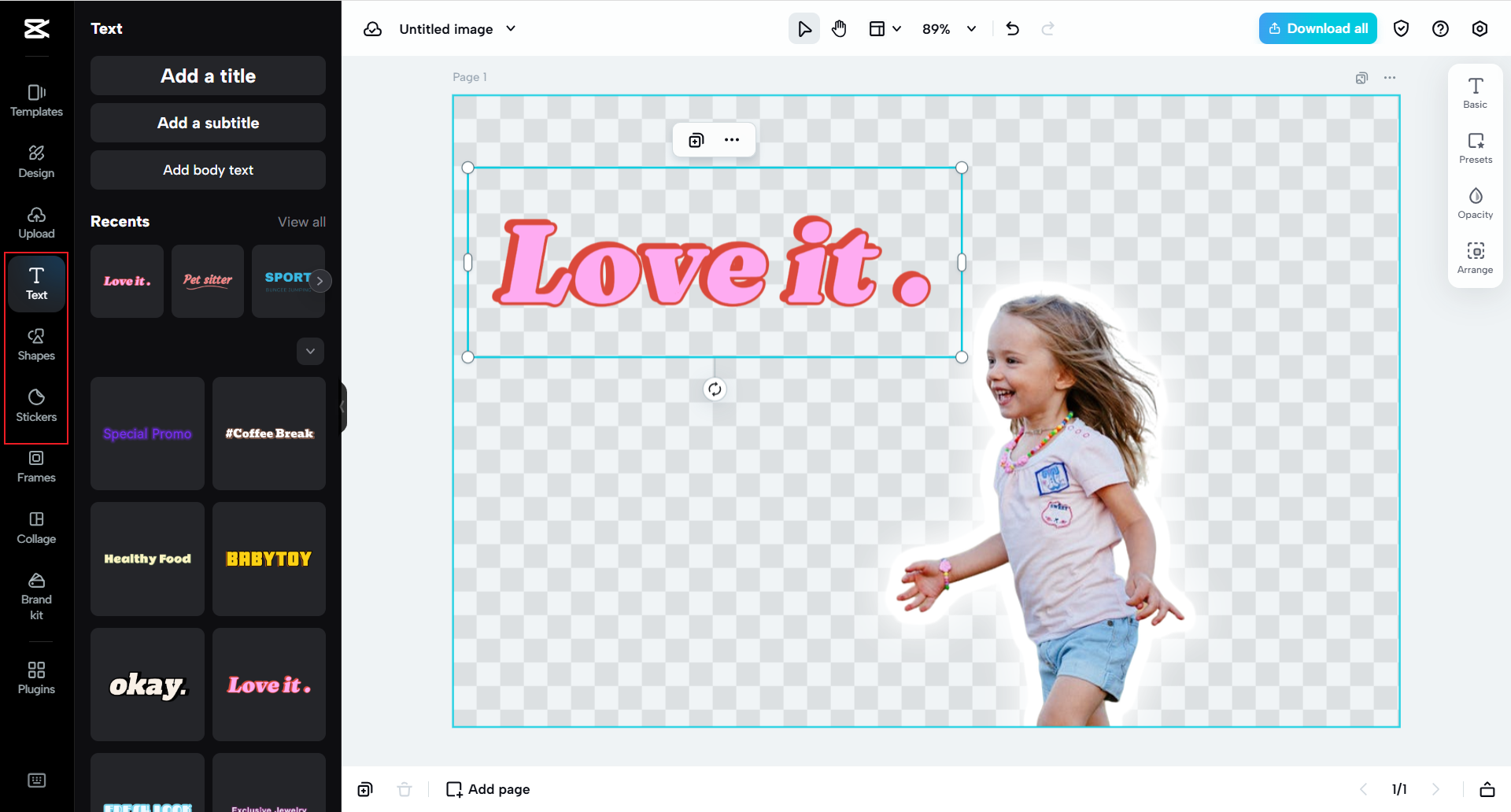
Task: Select the BABYTOY text style thumbnail
Action: pos(269,559)
